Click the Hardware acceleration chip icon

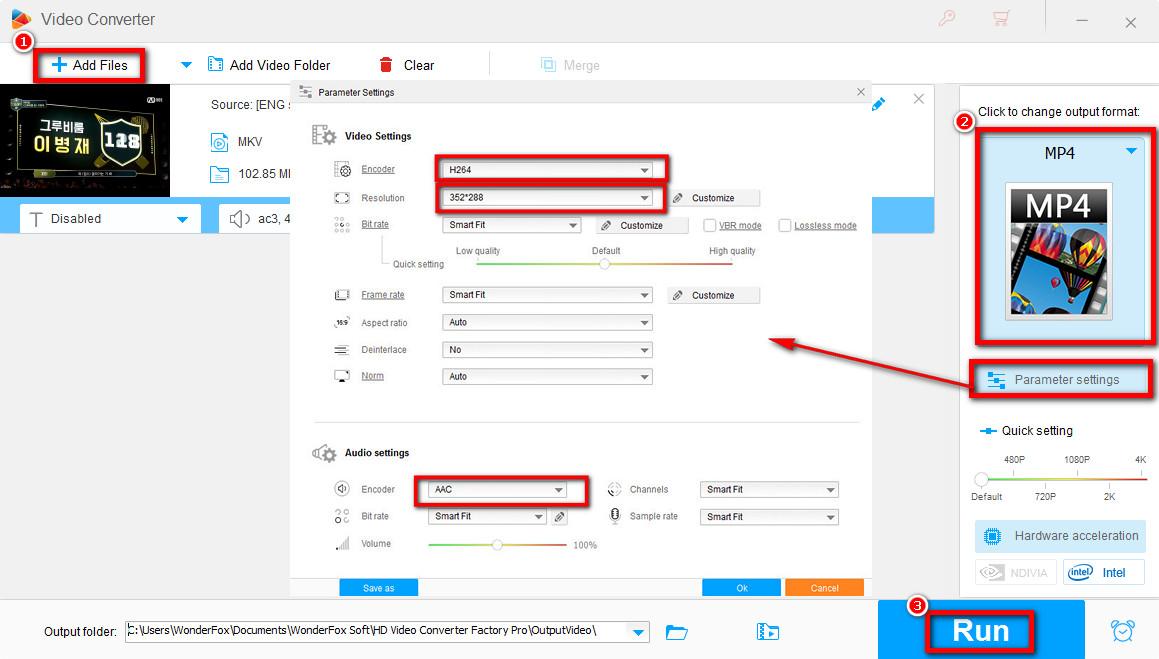(993, 536)
